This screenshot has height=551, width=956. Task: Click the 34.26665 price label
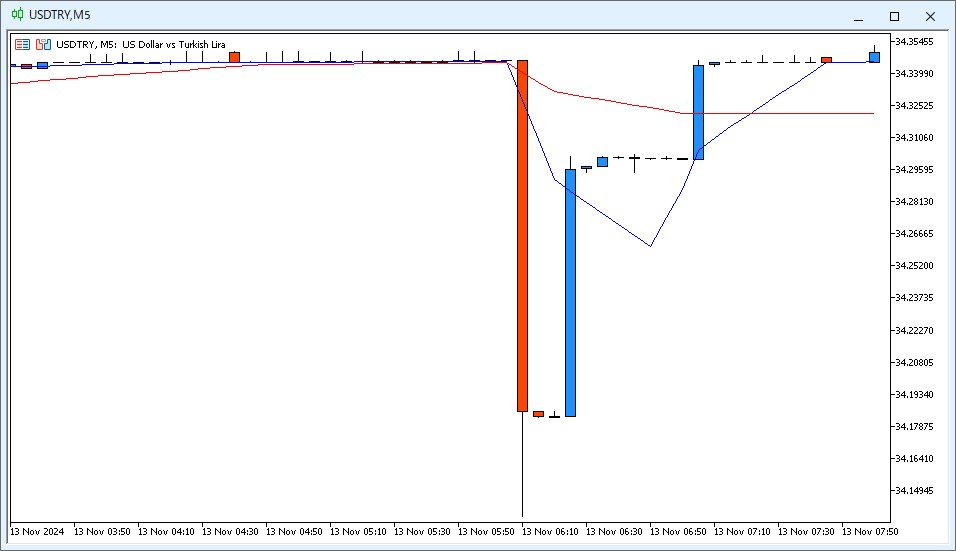pos(914,233)
